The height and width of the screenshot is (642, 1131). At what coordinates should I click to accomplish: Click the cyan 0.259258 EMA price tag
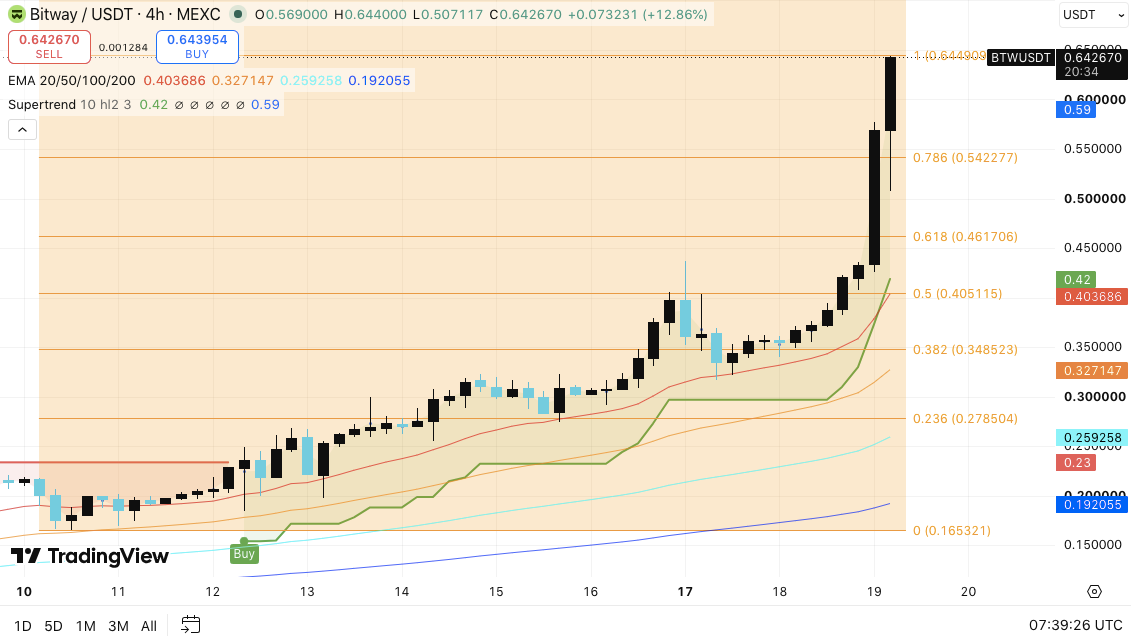1092,438
